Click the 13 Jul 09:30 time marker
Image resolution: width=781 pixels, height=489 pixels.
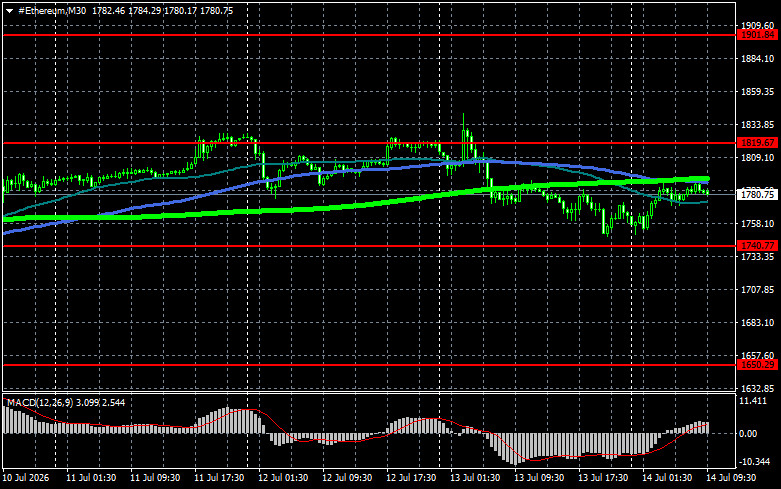pyautogui.click(x=539, y=478)
